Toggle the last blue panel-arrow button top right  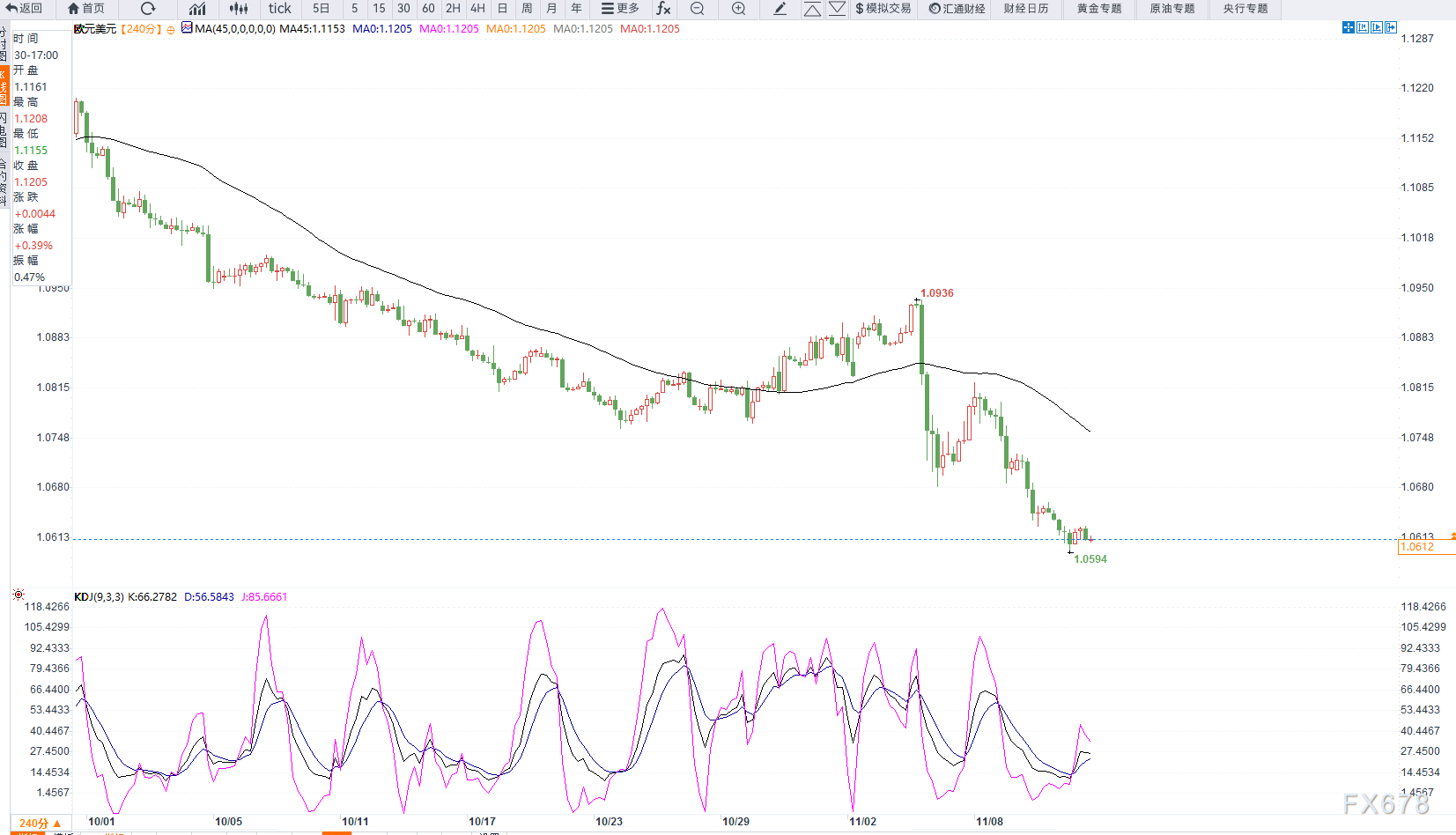click(x=1391, y=28)
